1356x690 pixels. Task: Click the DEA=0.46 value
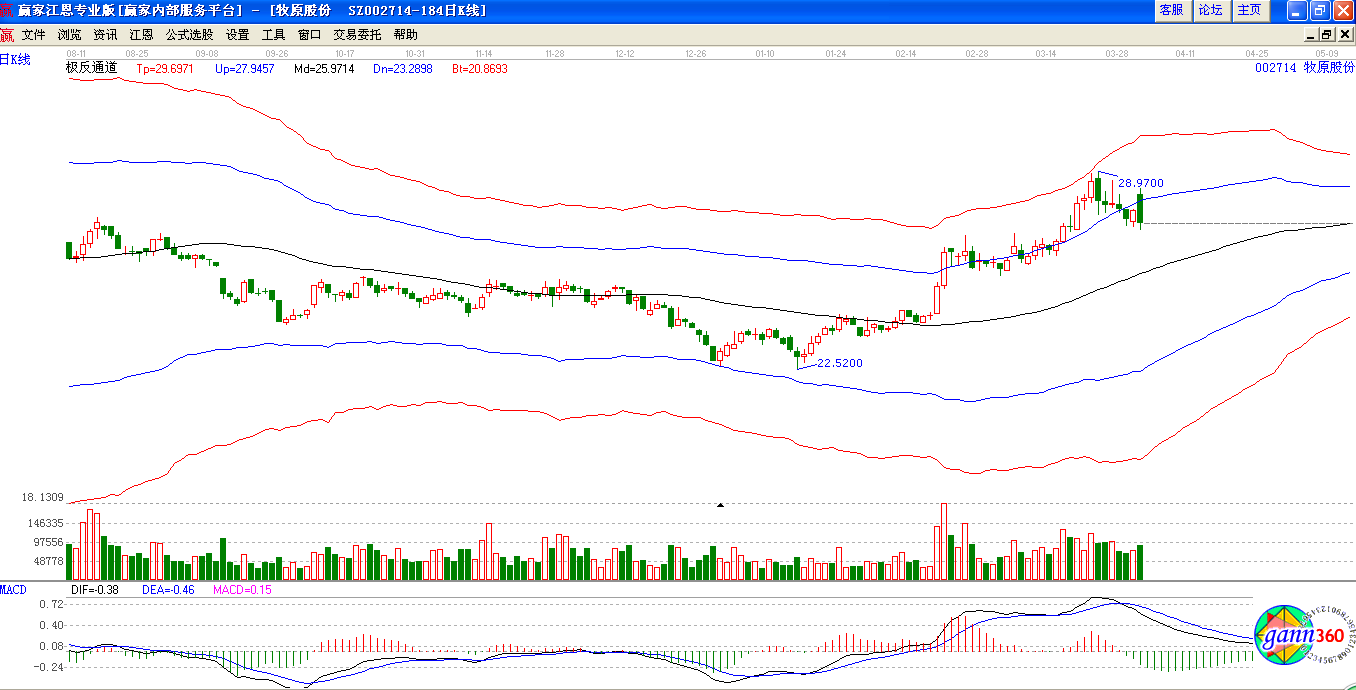click(167, 590)
